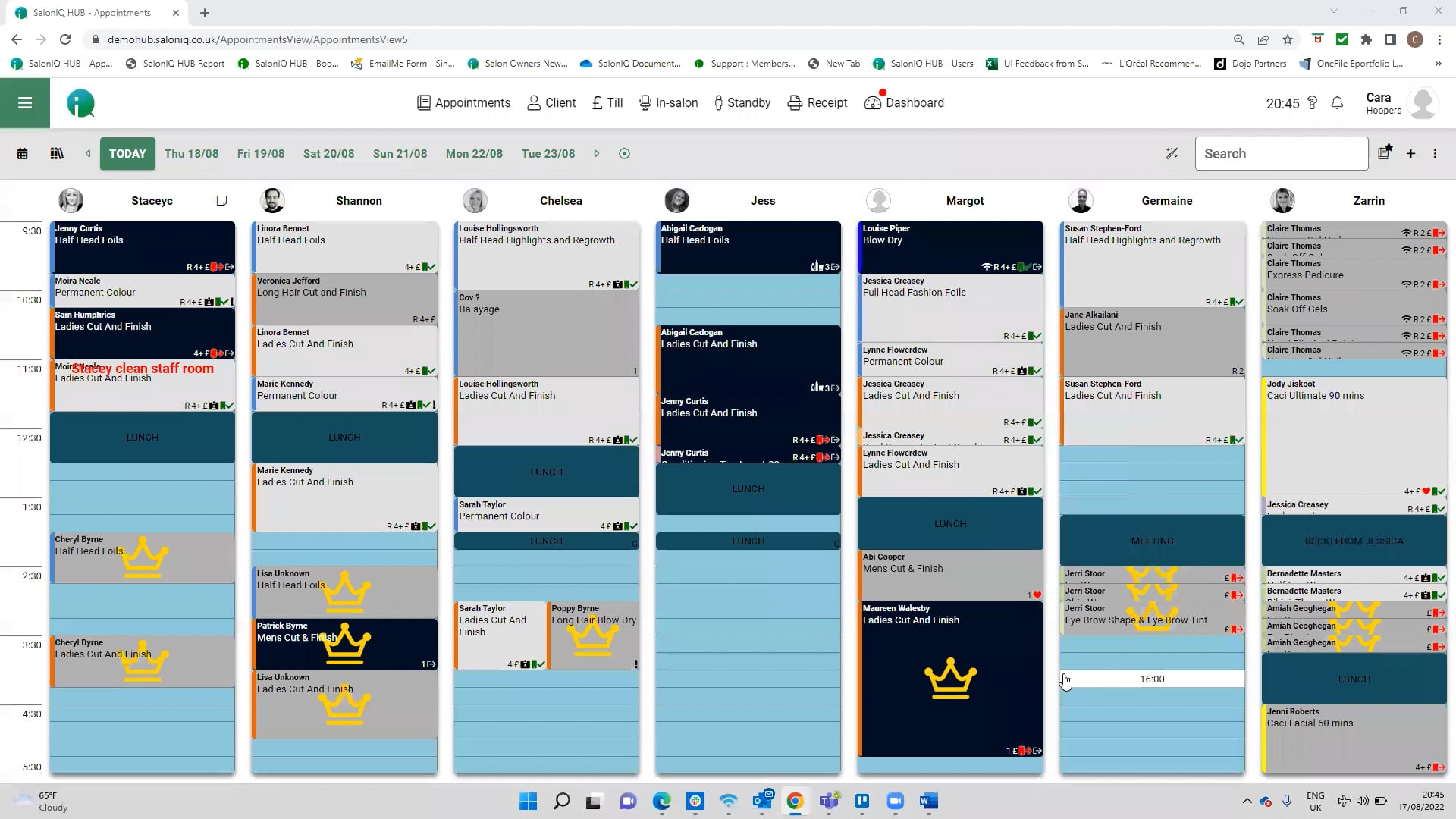Open Louise Piper Blow Dry appointment
Screen dimensions: 1456x819
(950, 247)
